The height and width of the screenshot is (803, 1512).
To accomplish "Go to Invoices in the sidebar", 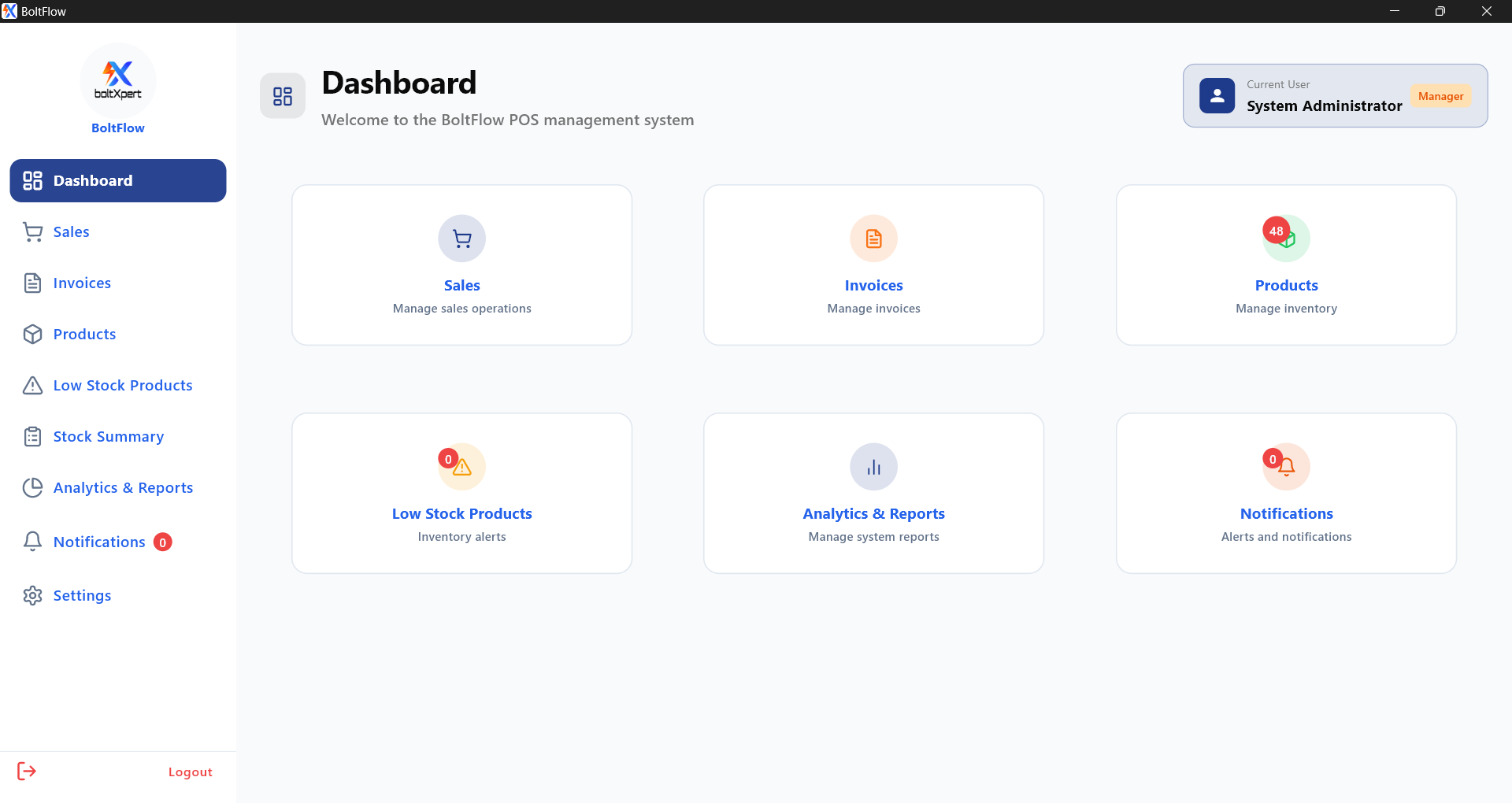I will coord(82,283).
